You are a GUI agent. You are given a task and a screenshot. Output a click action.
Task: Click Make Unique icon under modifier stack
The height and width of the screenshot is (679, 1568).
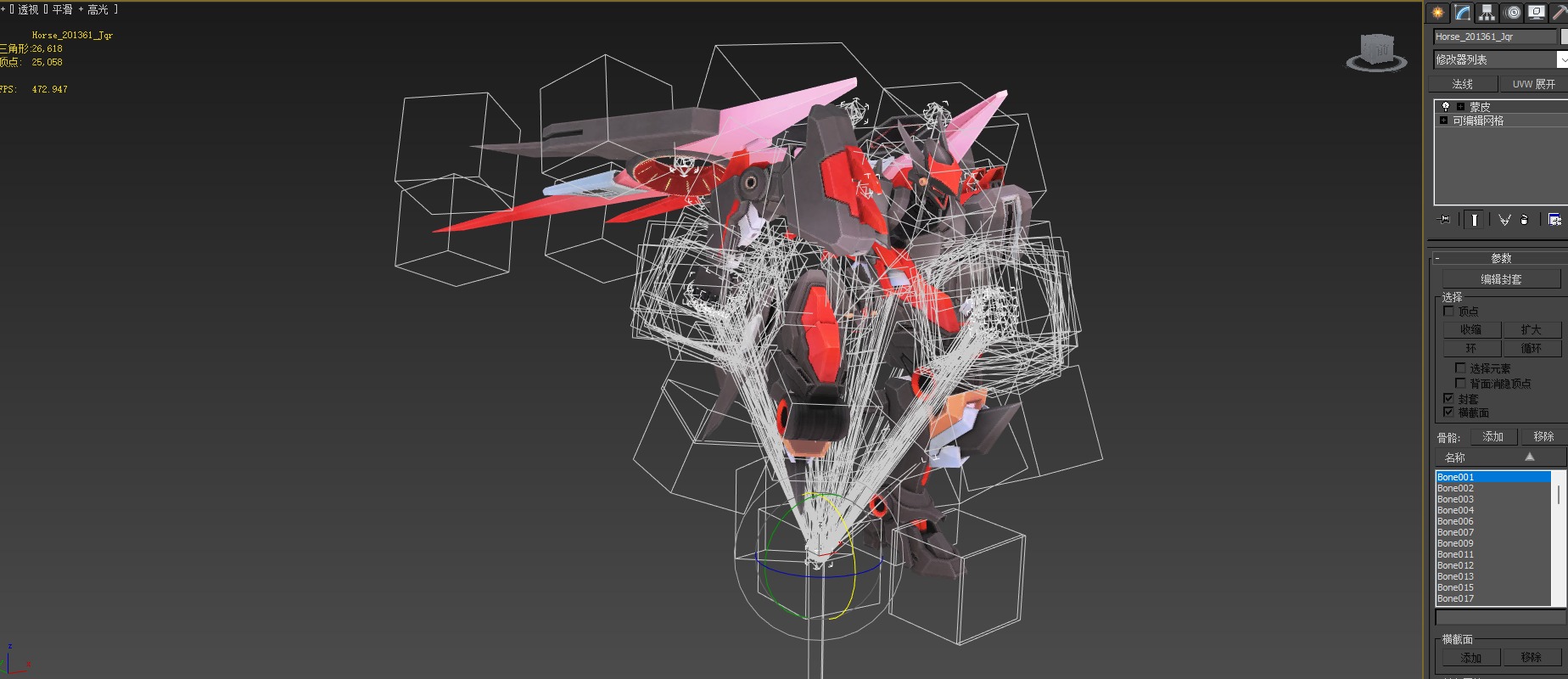tap(1505, 220)
